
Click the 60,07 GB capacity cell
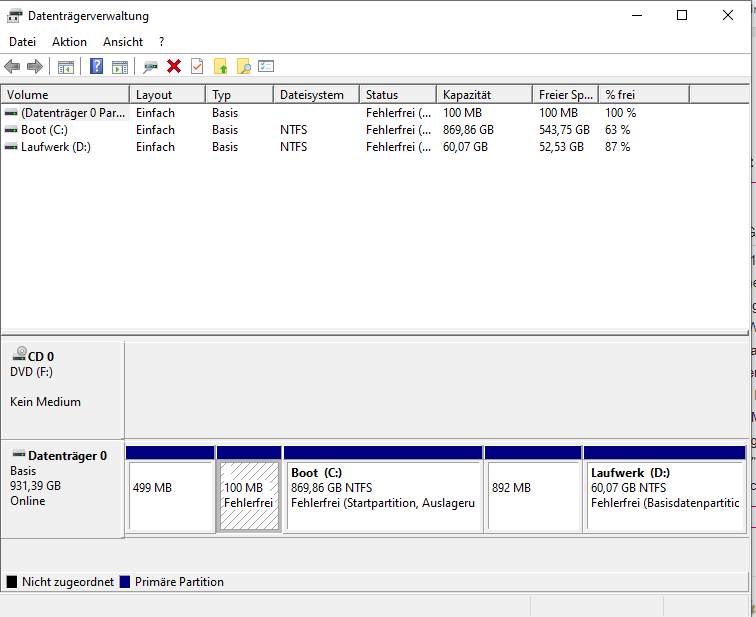[x=465, y=147]
